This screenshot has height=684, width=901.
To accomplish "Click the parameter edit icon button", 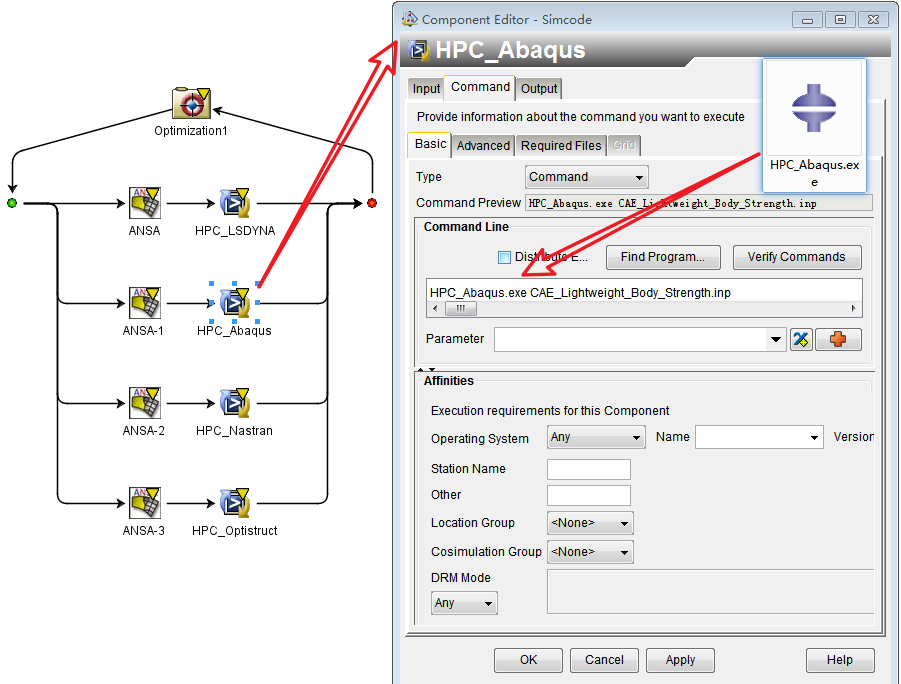I will pyautogui.click(x=801, y=340).
